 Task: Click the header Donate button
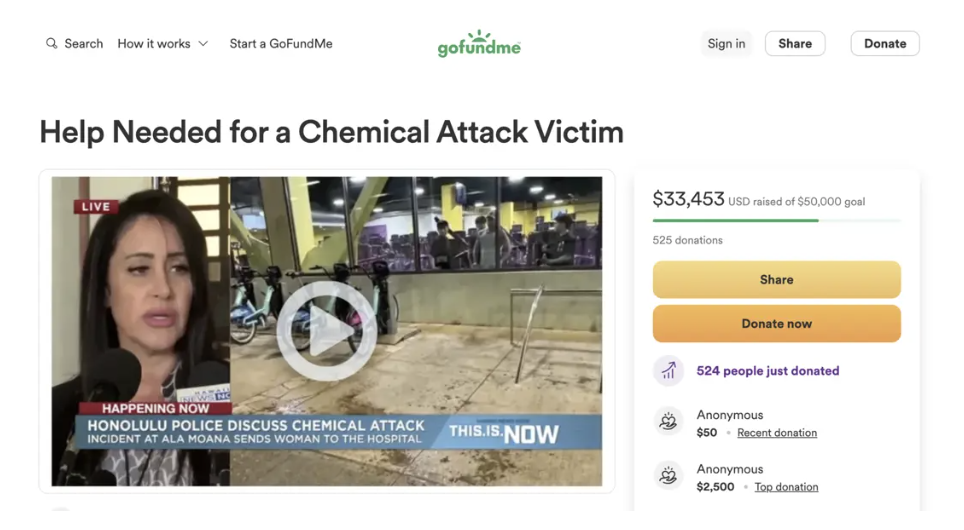[885, 44]
